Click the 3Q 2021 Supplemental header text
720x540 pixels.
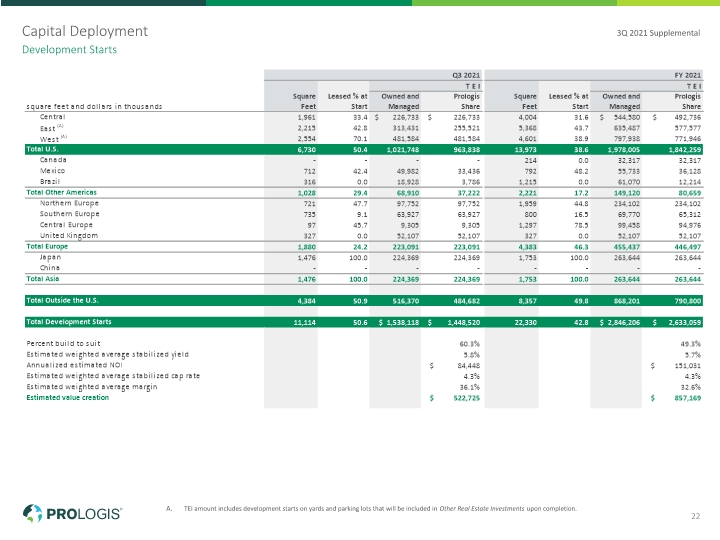click(658, 33)
